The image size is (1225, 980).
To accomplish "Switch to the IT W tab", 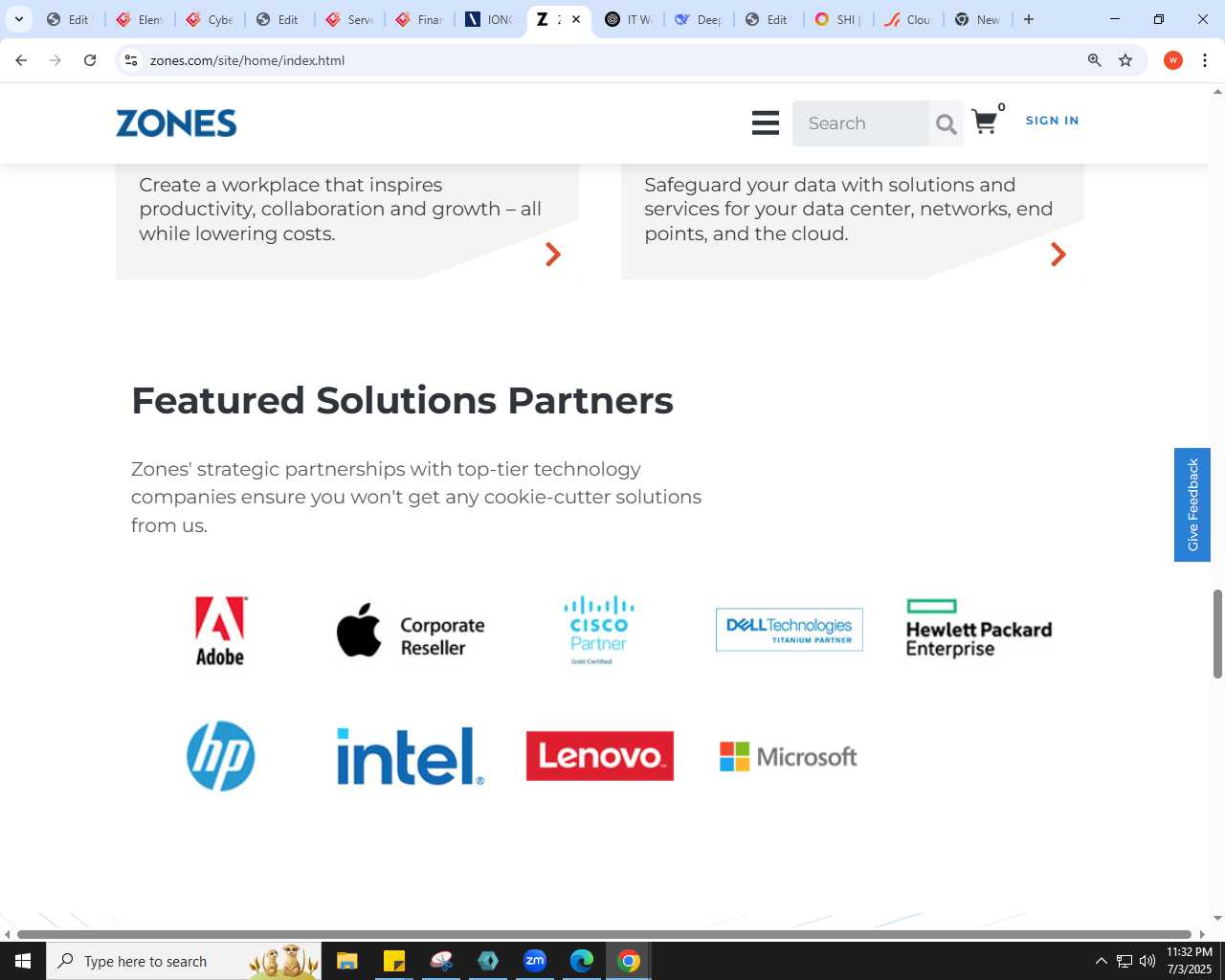I will coord(630,19).
